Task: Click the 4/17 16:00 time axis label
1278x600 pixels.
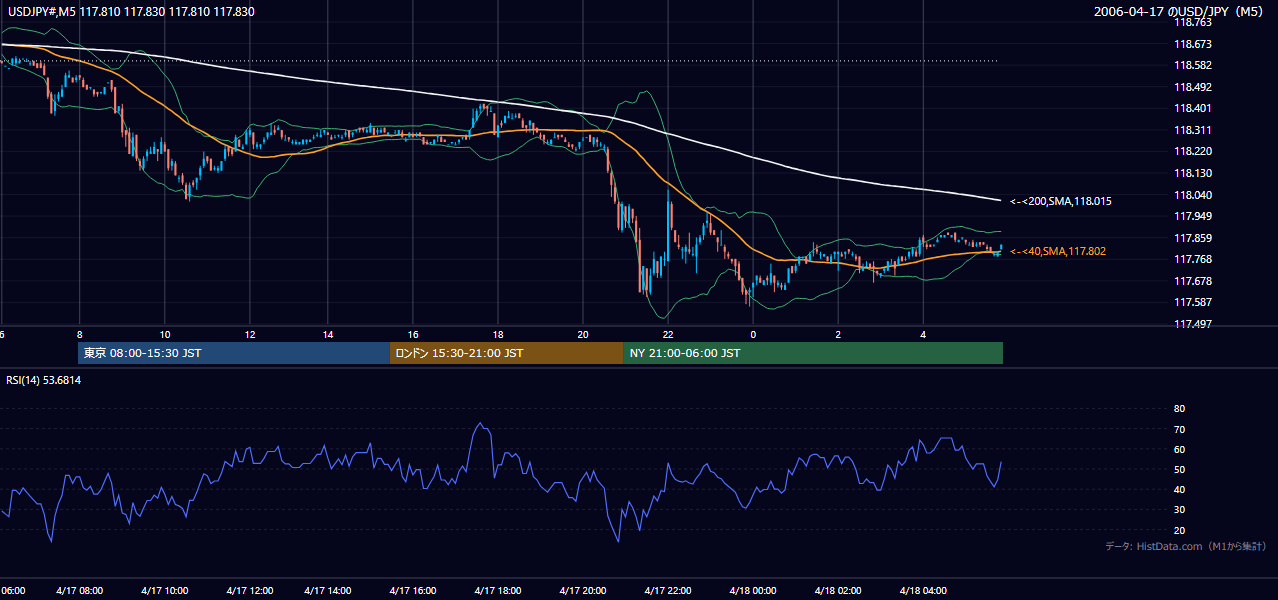Action: [412, 590]
